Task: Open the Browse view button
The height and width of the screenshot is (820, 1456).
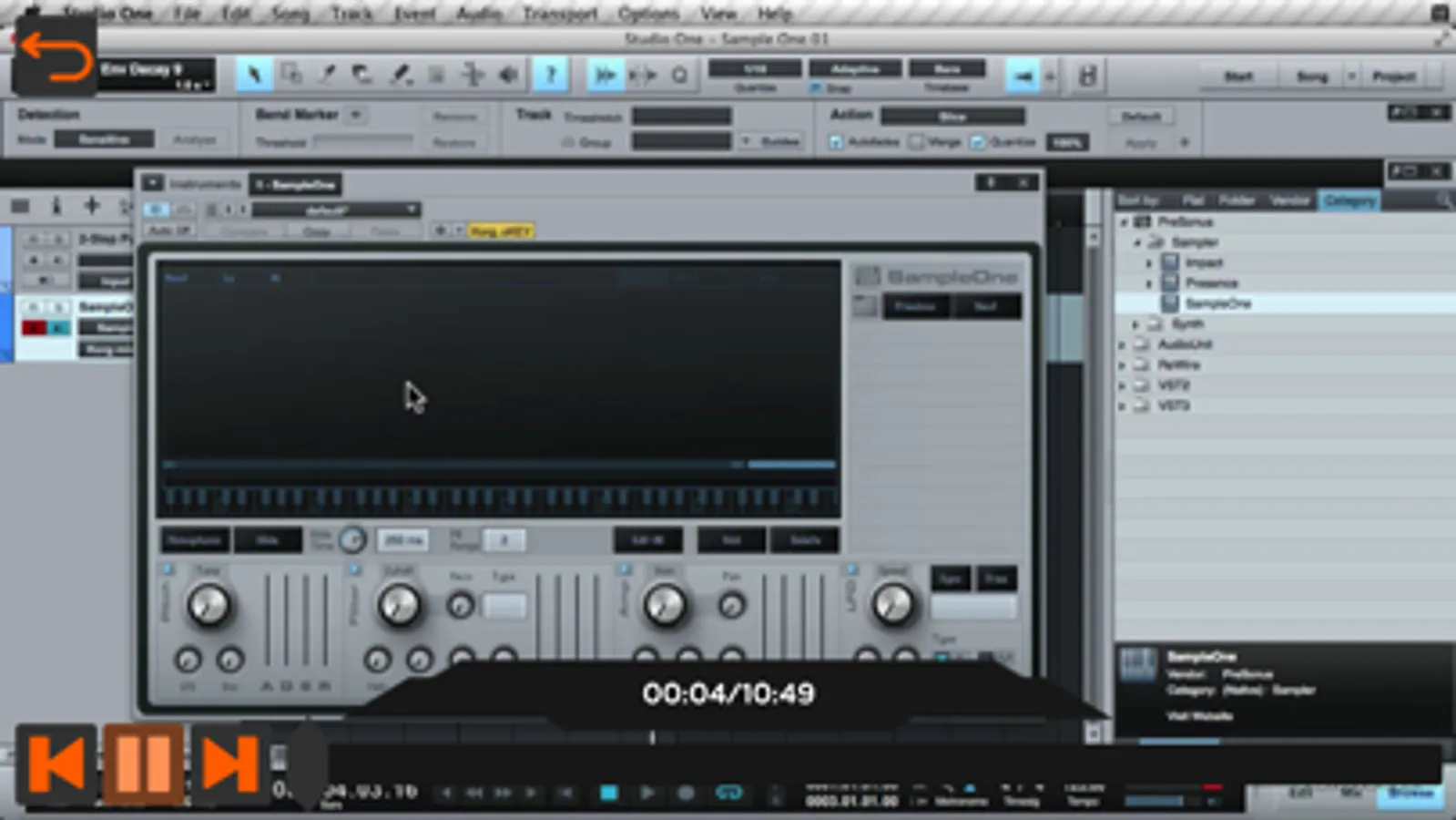Action: 1410,793
